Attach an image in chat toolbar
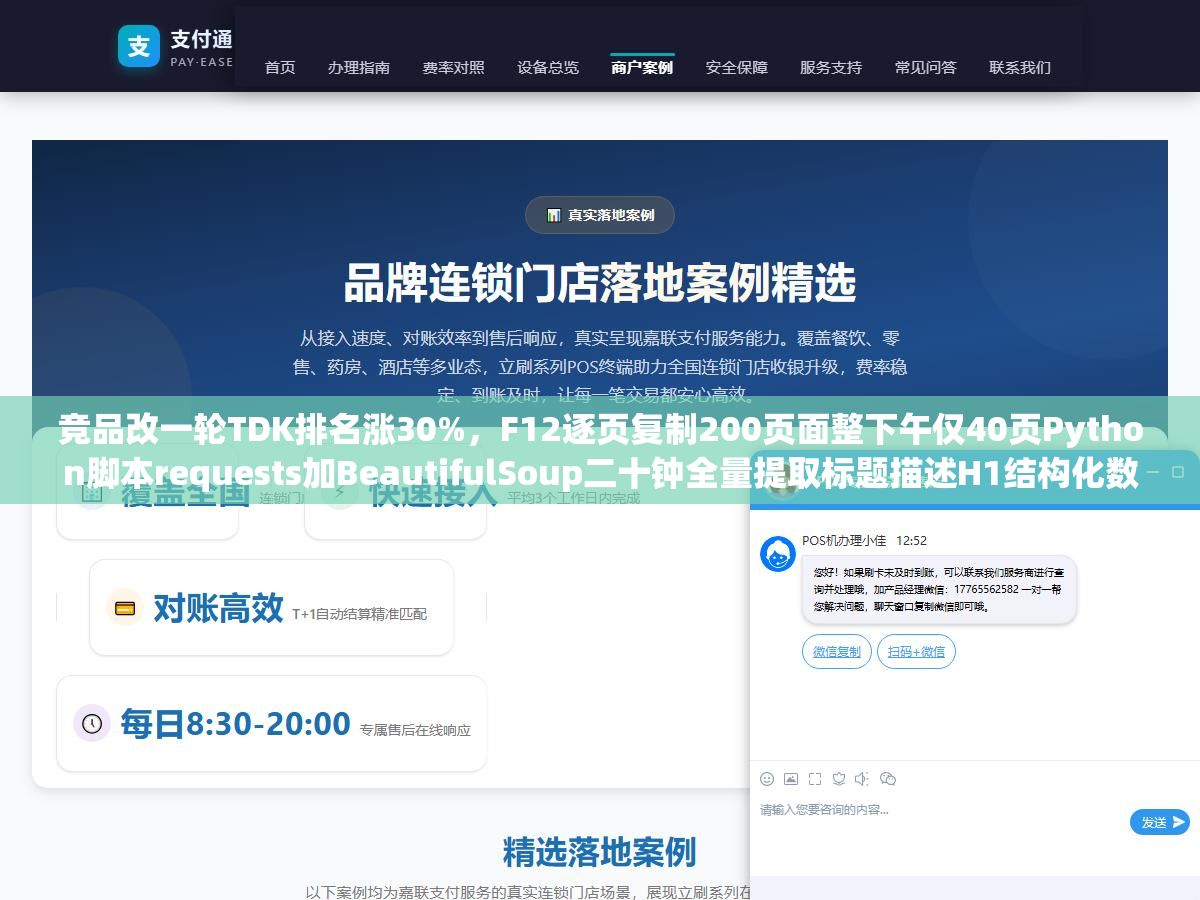Image resolution: width=1200 pixels, height=900 pixels. (x=791, y=778)
